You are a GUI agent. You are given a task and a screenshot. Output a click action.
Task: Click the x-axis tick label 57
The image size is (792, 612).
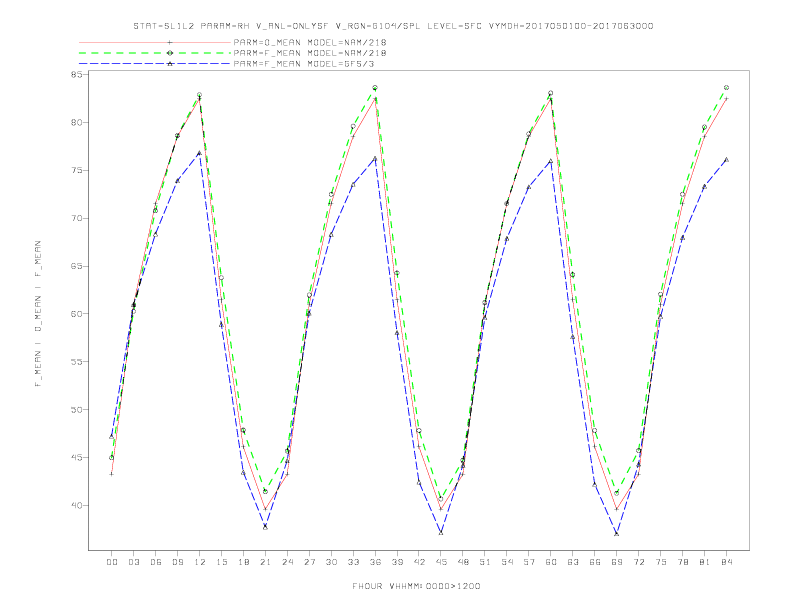pos(529,562)
